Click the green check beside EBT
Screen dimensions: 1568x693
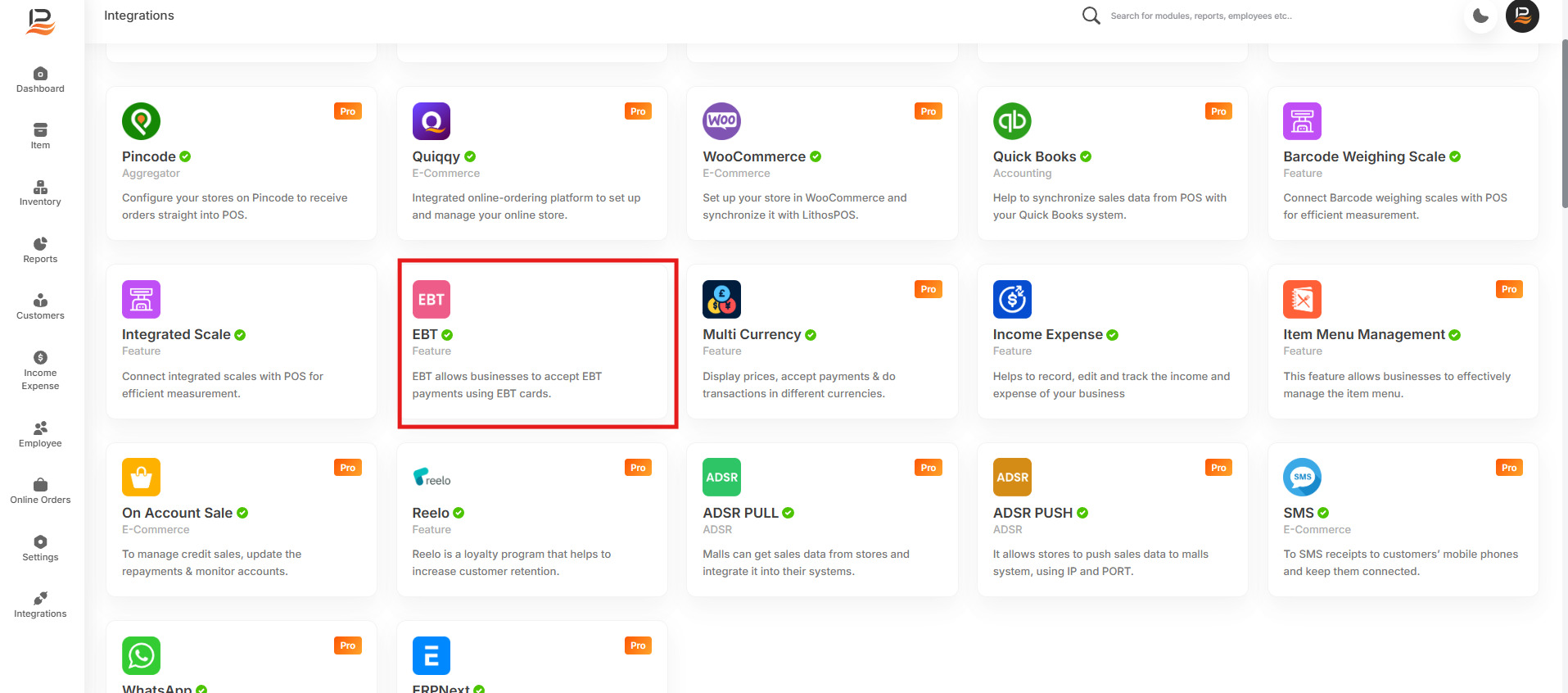pyautogui.click(x=447, y=335)
